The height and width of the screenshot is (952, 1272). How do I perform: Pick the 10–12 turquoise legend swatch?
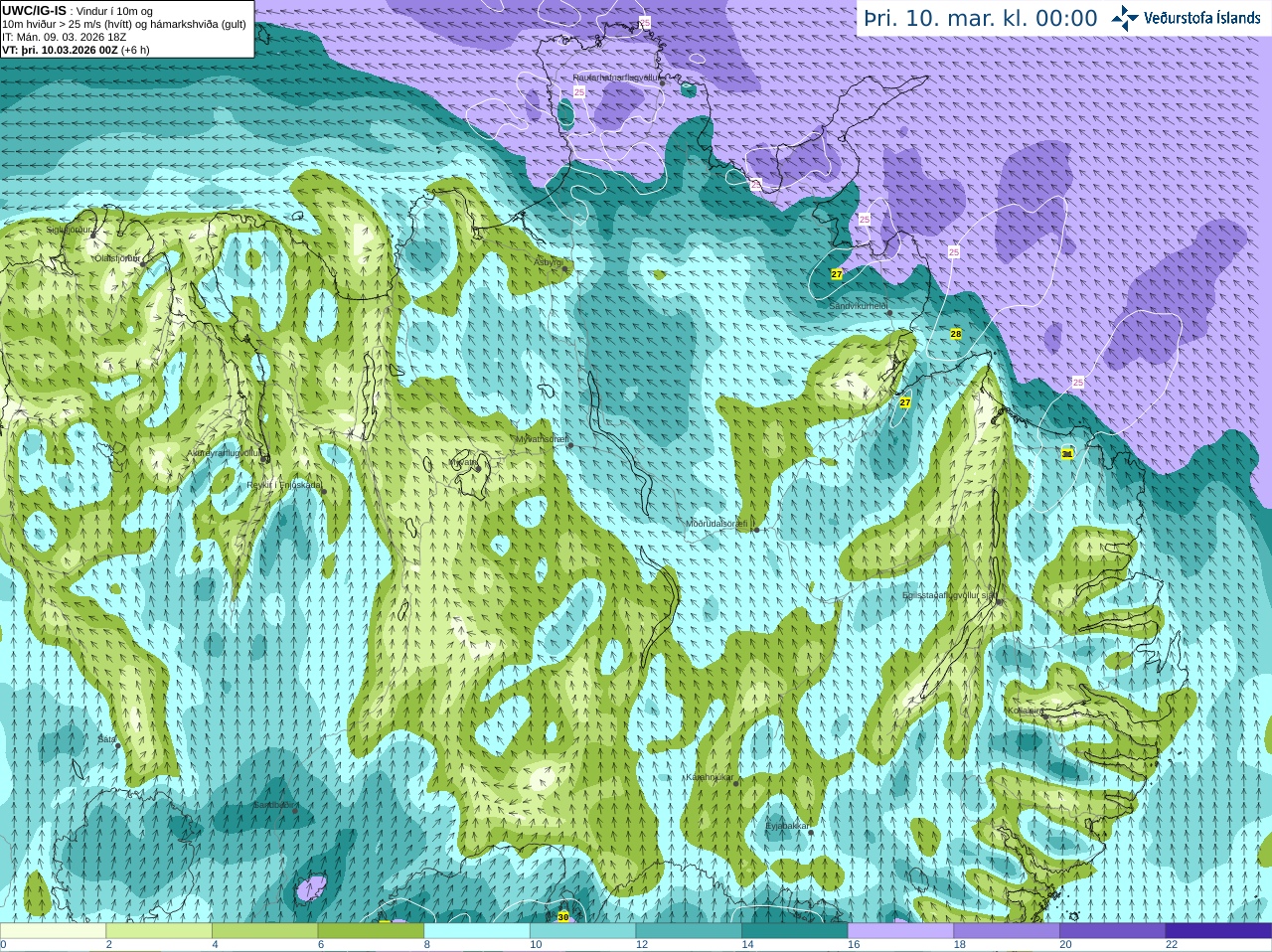[583, 931]
